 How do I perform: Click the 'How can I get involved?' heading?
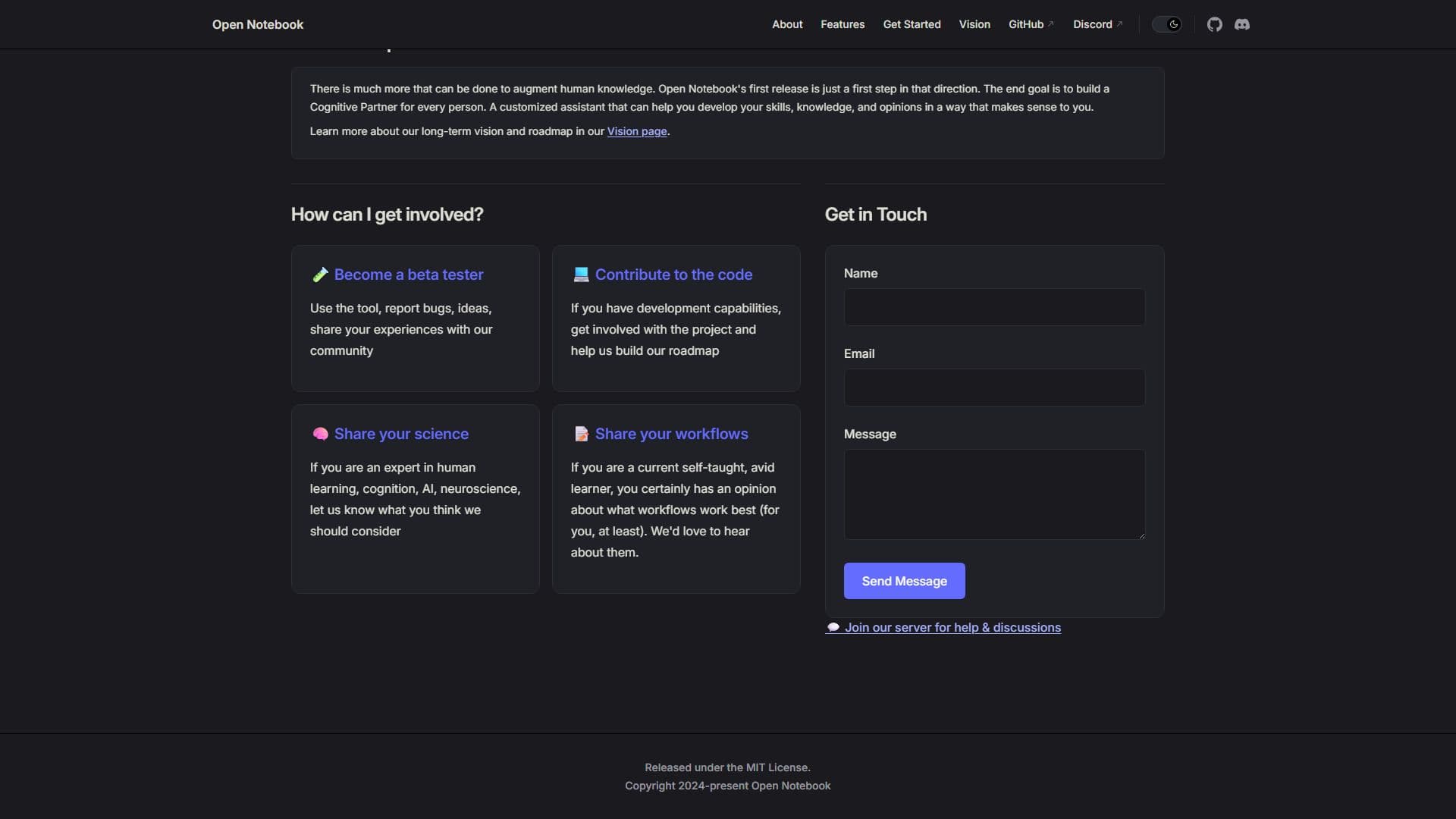click(387, 215)
